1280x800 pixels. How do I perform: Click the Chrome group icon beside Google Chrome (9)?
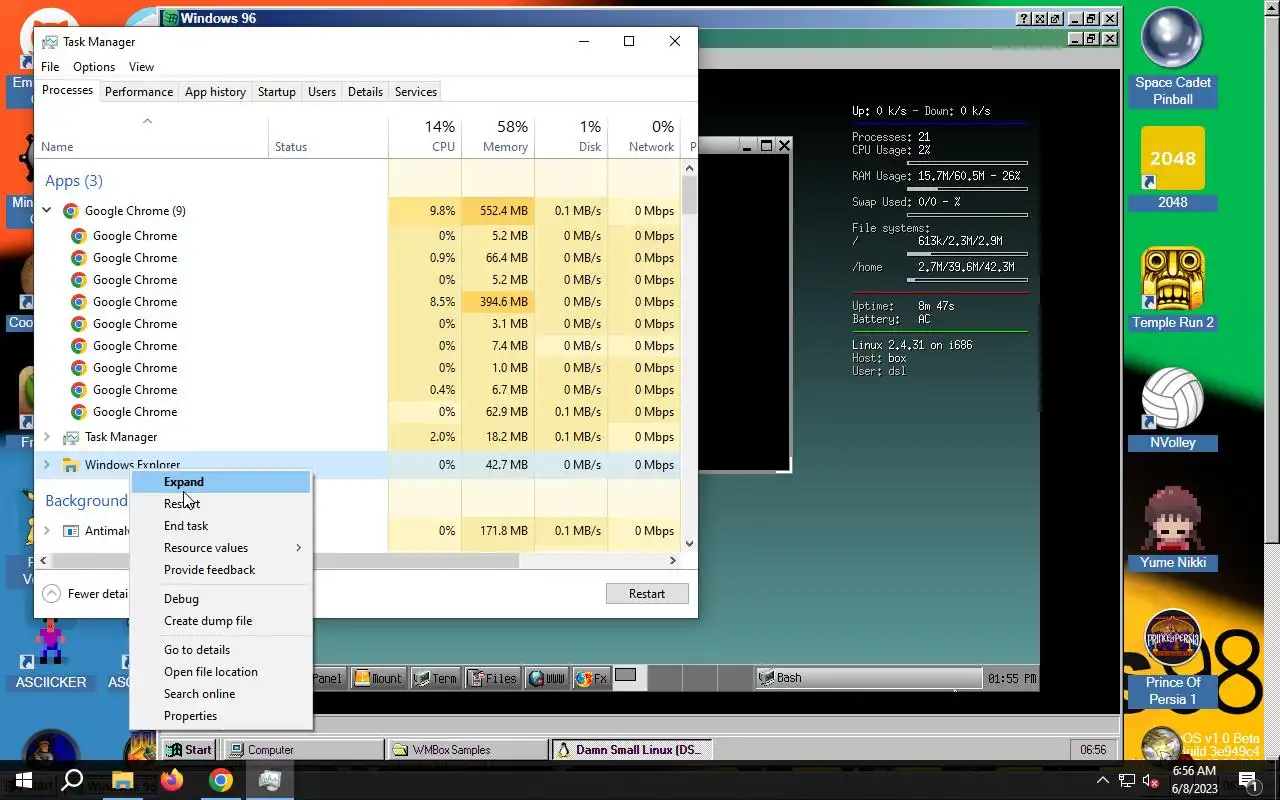pos(70,211)
